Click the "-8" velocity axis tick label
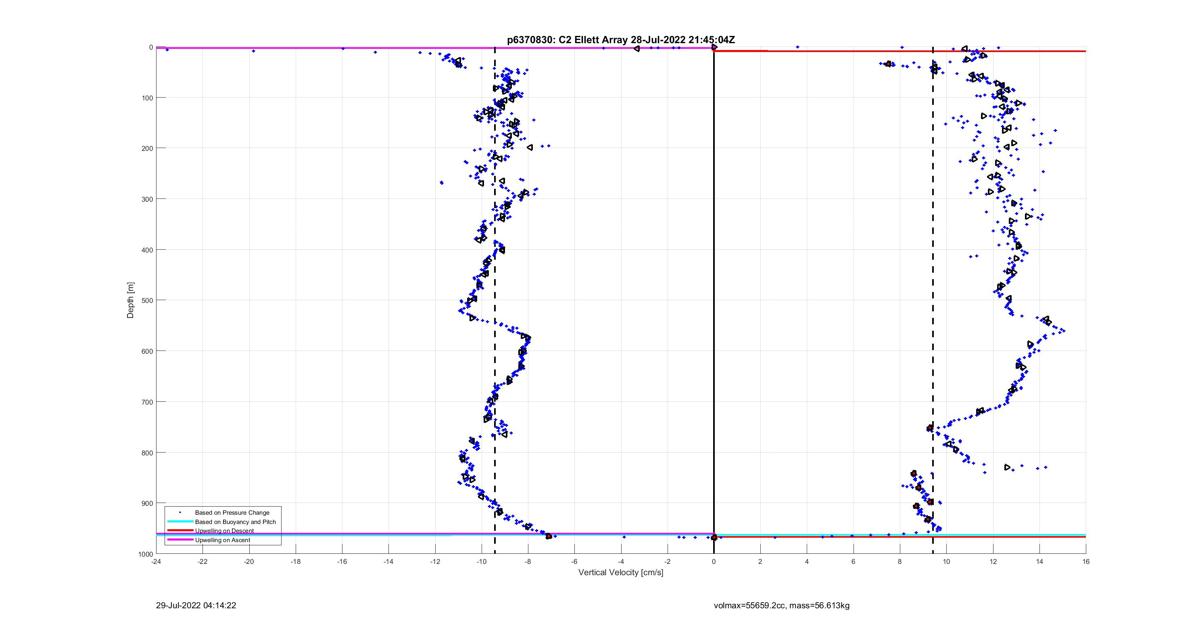Viewport: 1200px width, 622px height. 528,562
